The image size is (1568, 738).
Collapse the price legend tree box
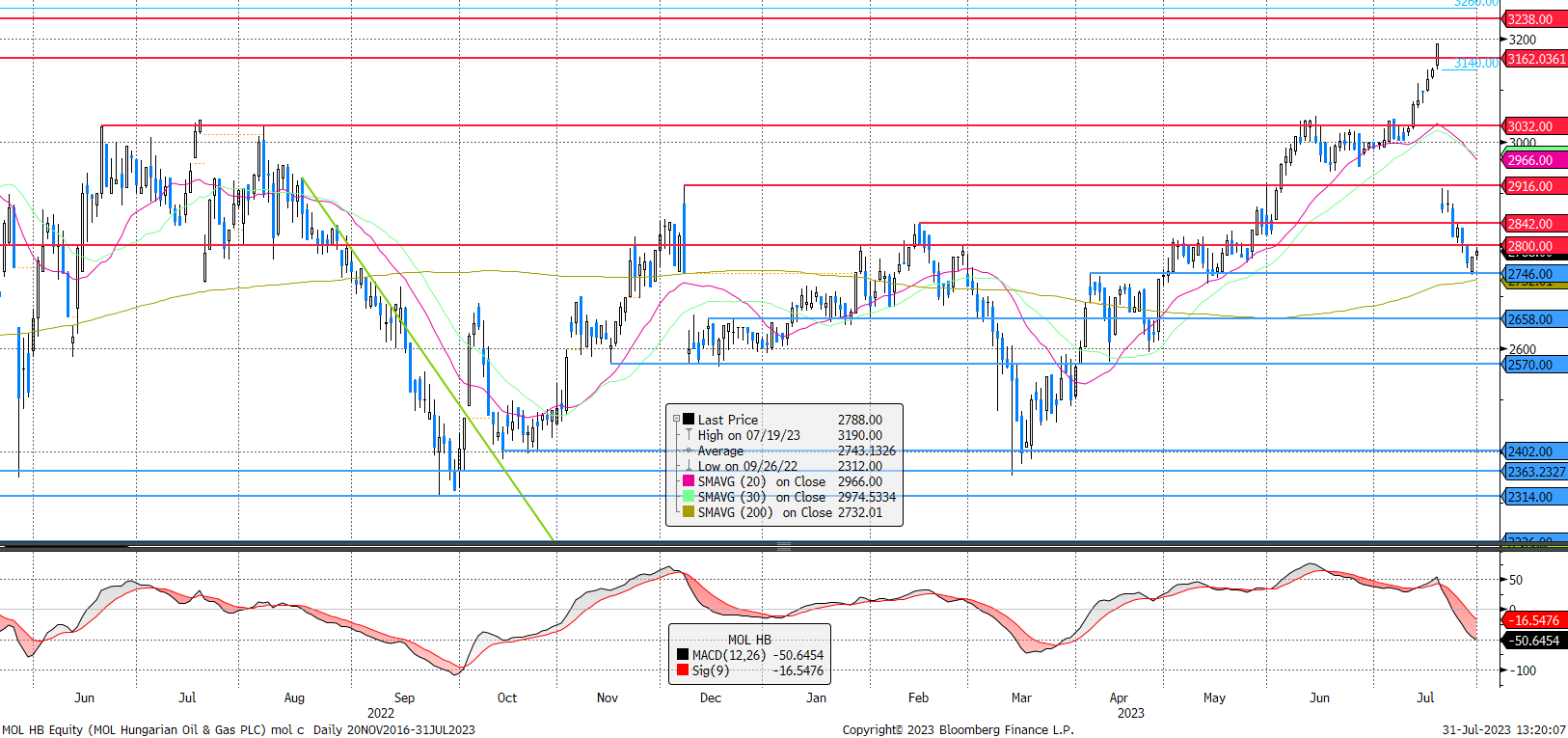[676, 419]
